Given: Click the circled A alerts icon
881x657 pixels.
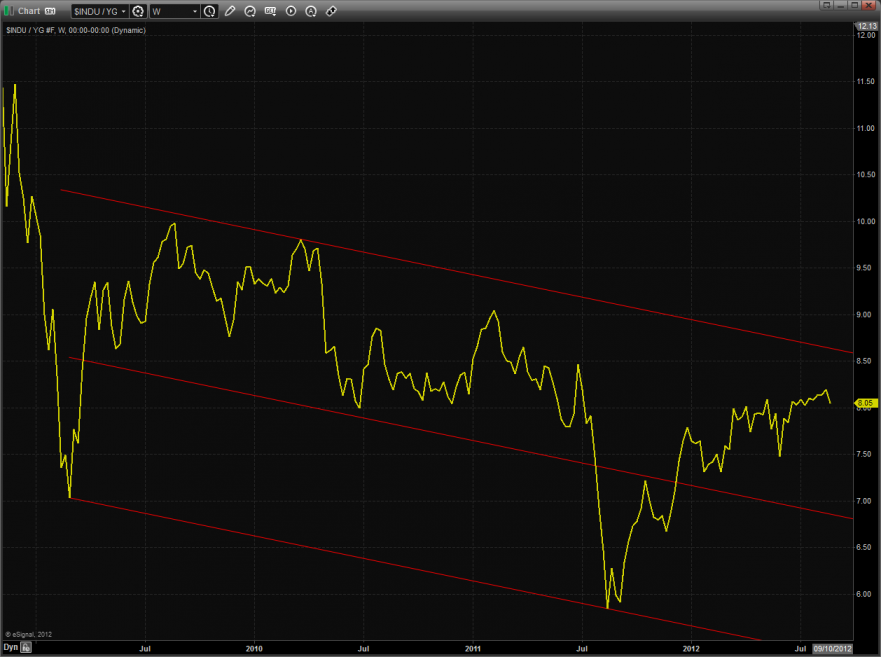Looking at the screenshot, I should (311, 11).
